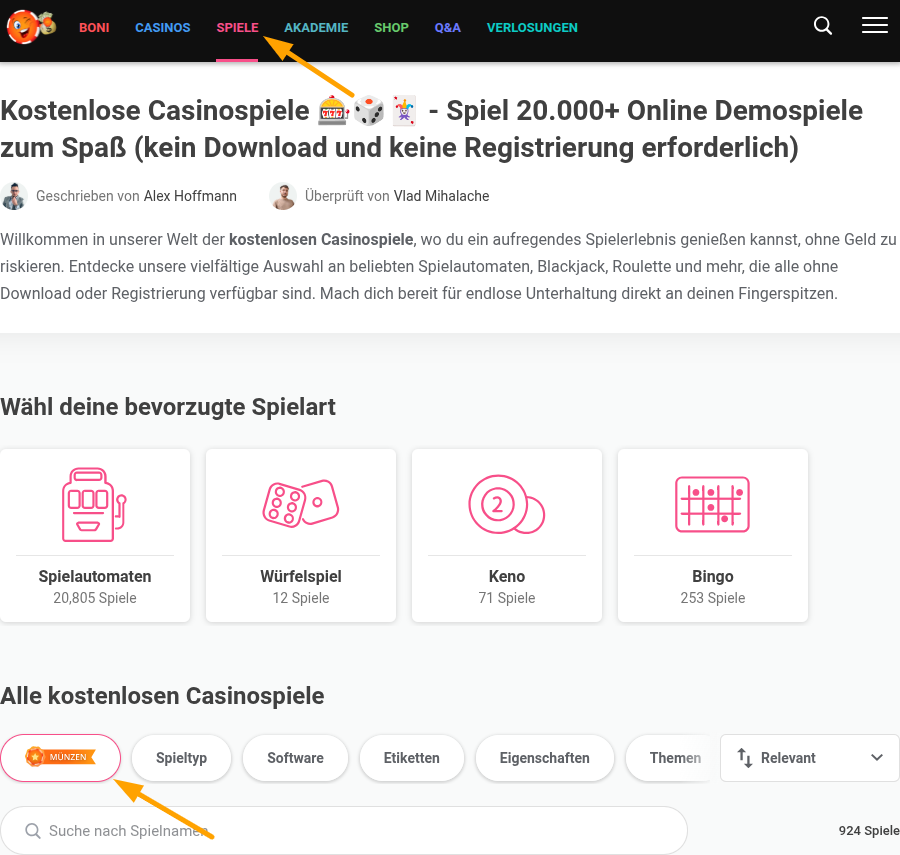Click the orange mascot site logo

(31, 26)
